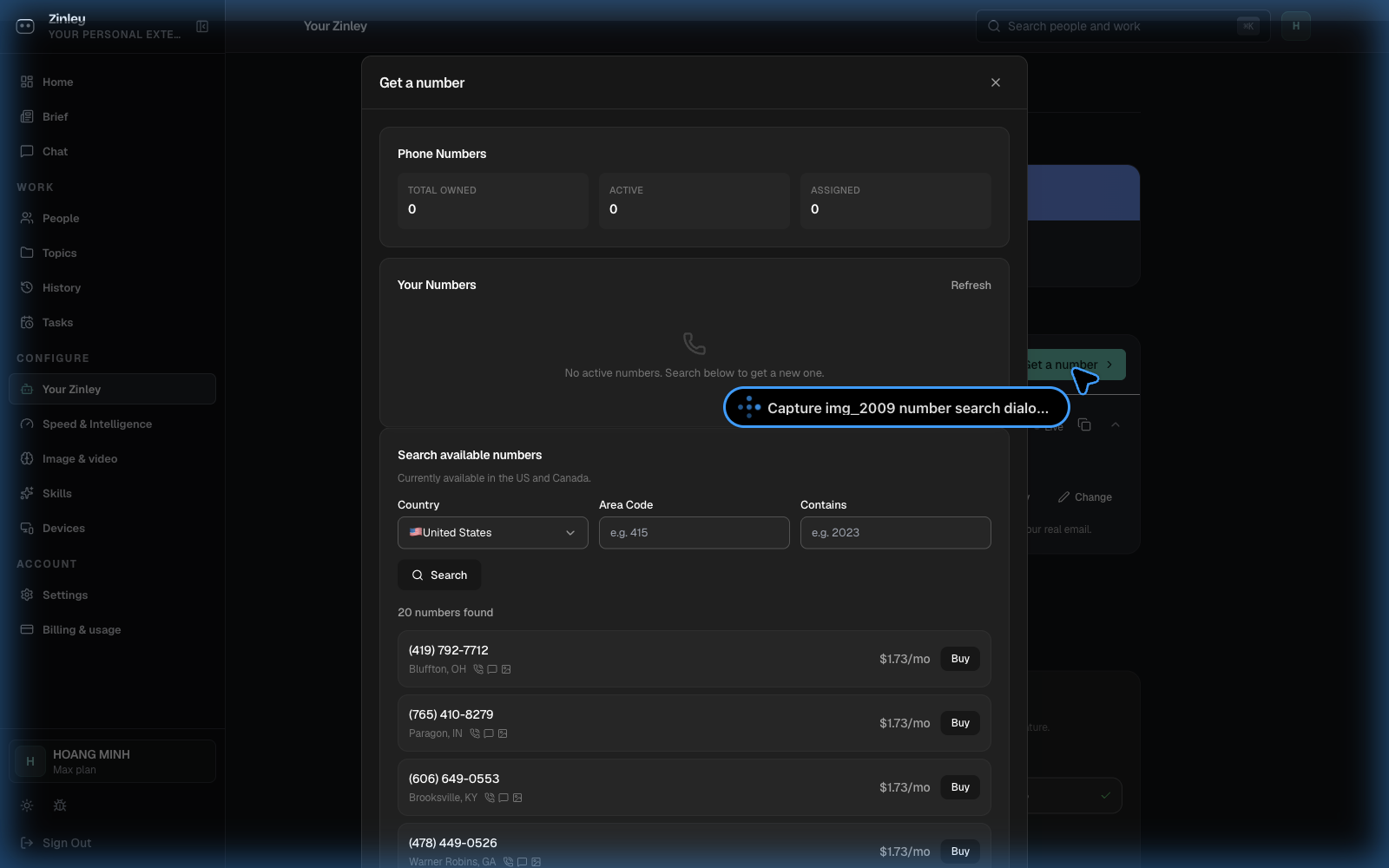Click the voice icon for Bluffton, OH
This screenshot has width=1389, height=868.
point(478,669)
